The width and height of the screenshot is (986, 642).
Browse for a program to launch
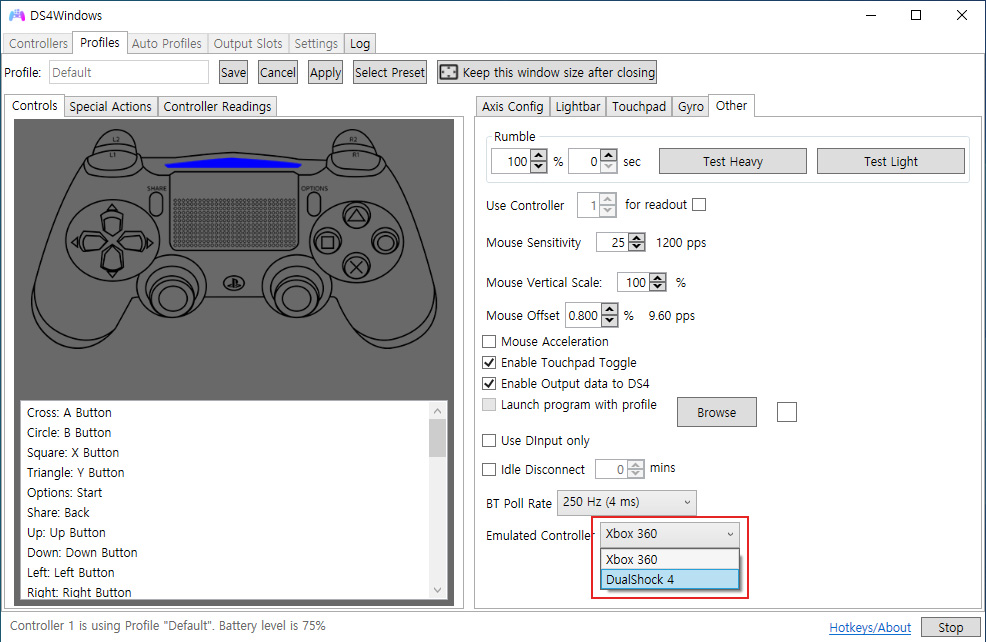click(716, 412)
